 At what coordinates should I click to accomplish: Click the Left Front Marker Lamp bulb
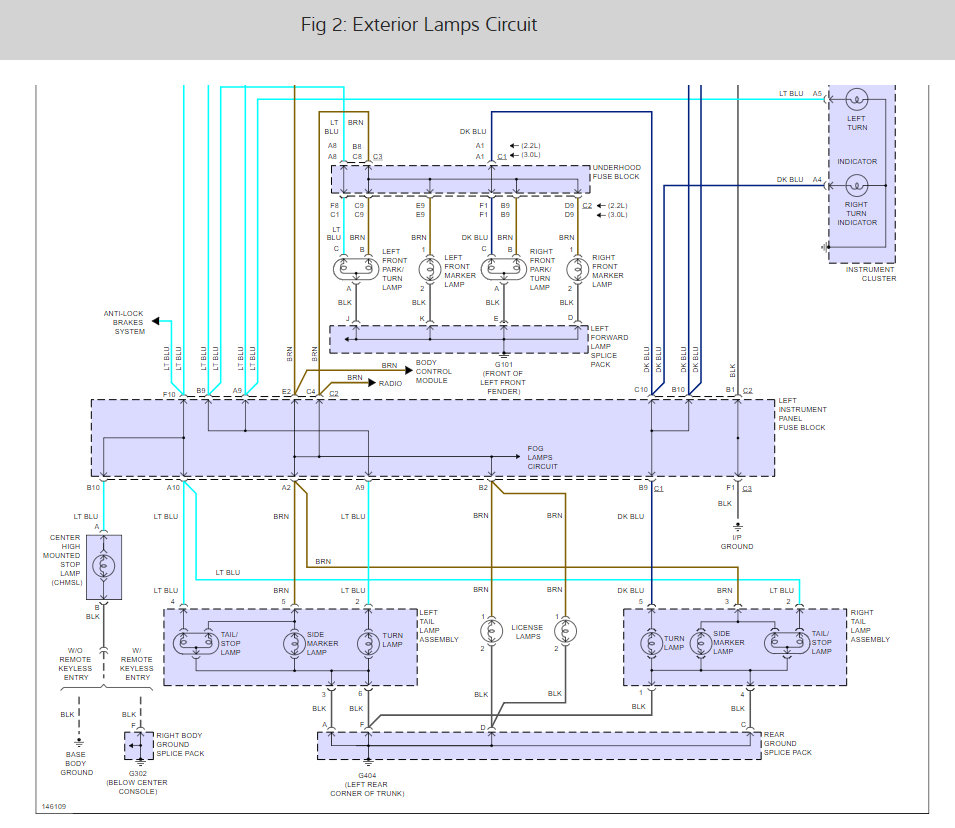pyautogui.click(x=429, y=269)
